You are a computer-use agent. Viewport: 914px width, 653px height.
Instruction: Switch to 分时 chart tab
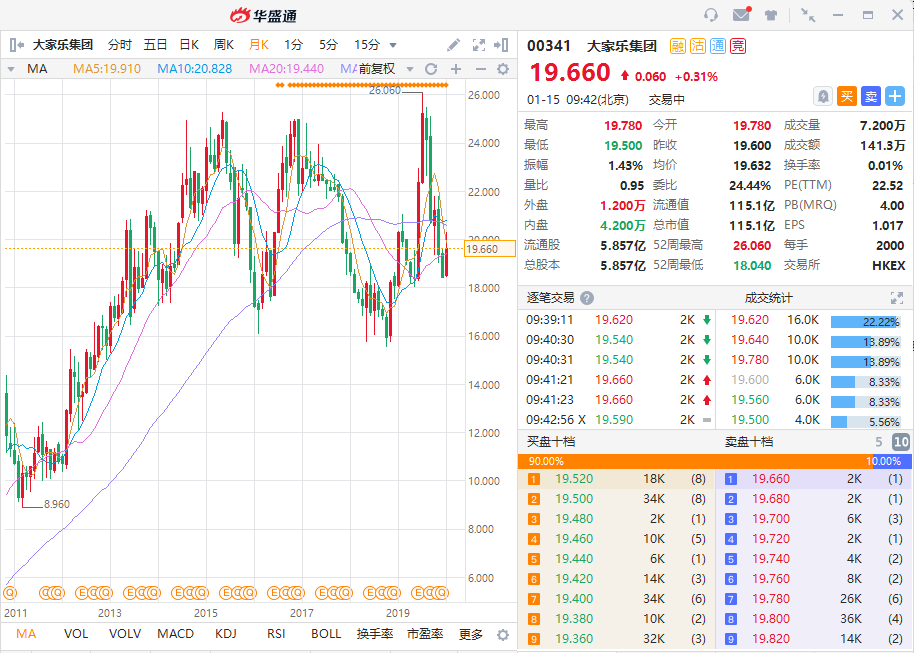[x=119, y=45]
